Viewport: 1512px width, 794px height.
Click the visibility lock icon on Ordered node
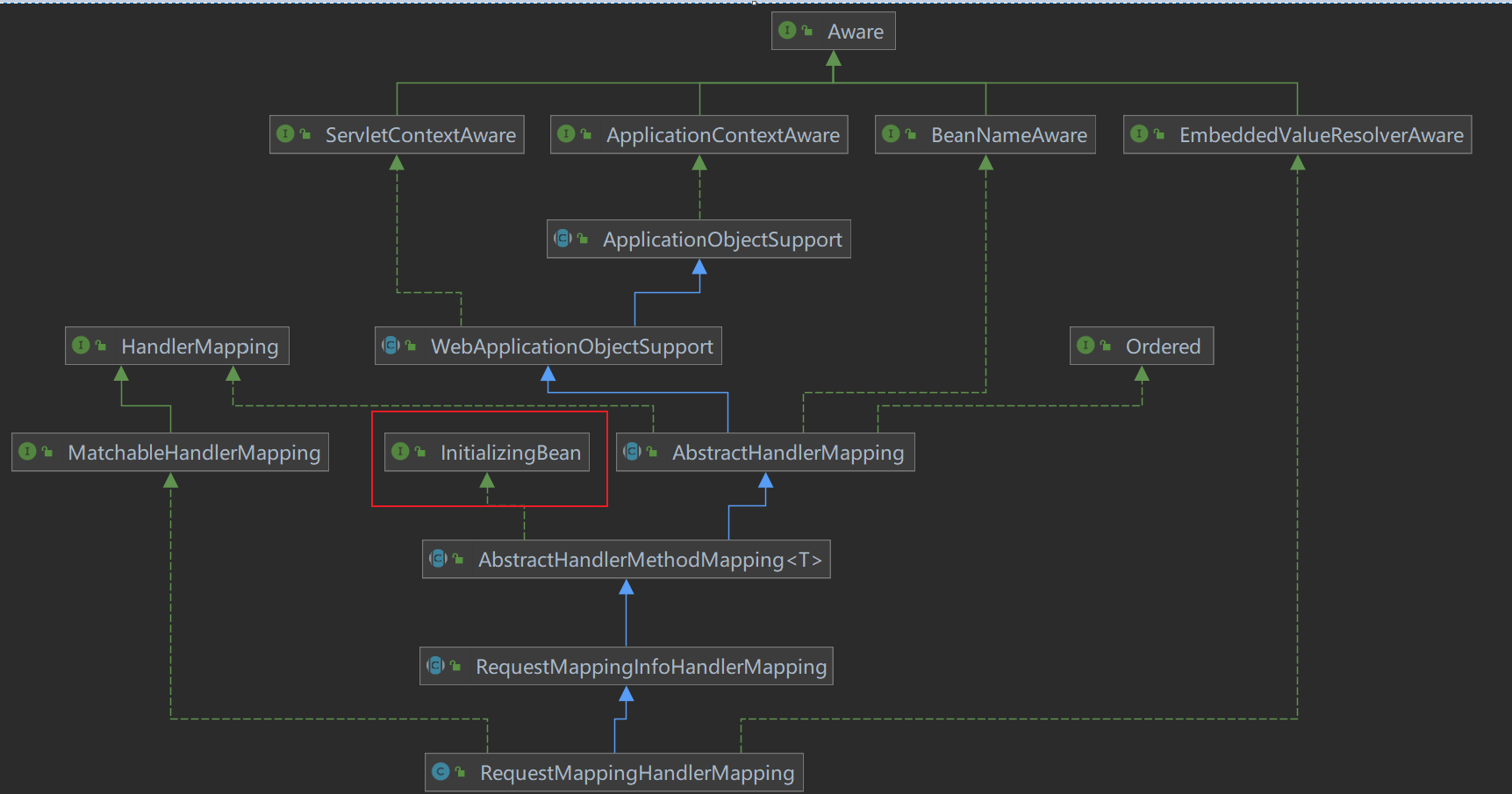point(1106,346)
